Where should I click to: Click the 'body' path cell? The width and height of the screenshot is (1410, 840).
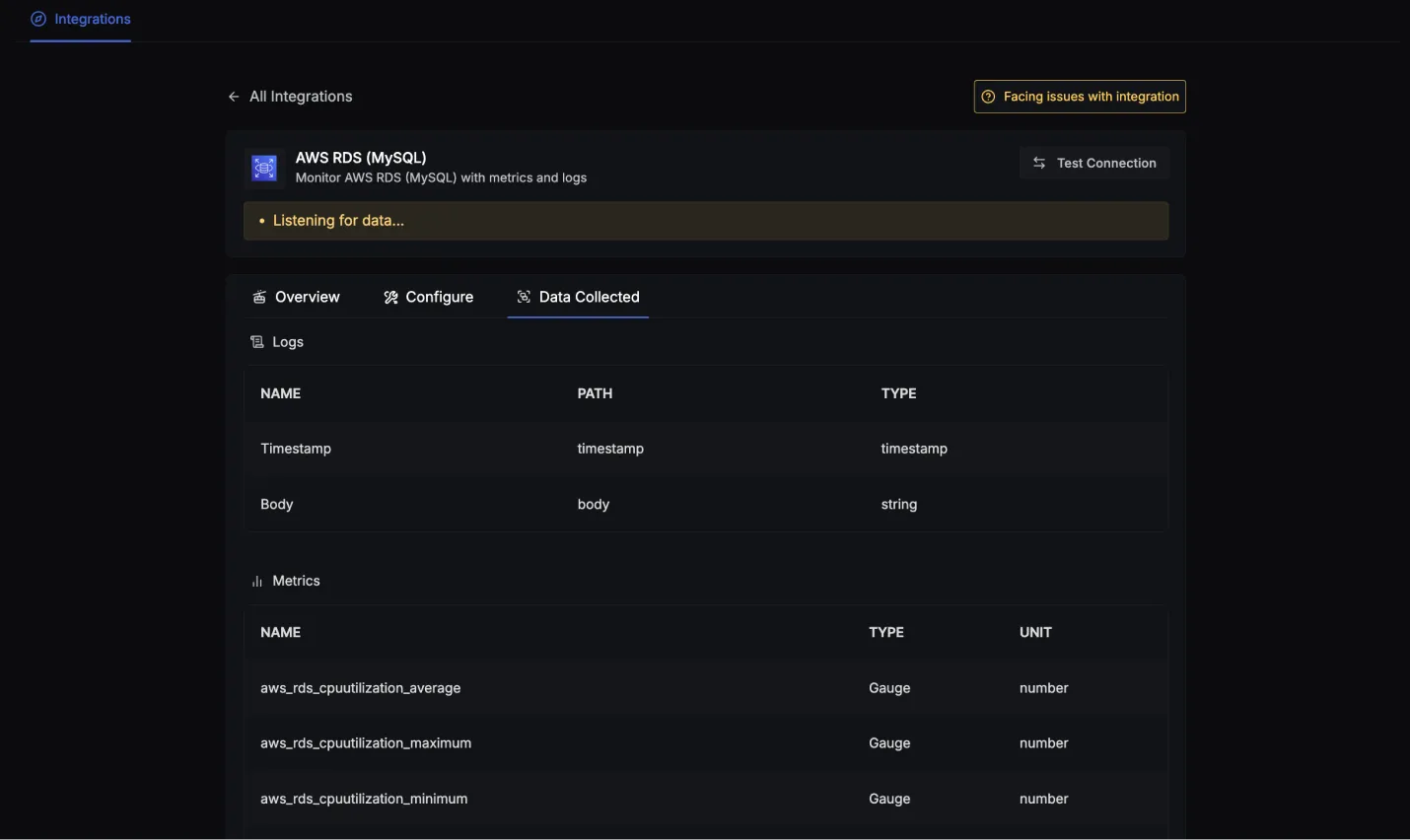tap(594, 504)
